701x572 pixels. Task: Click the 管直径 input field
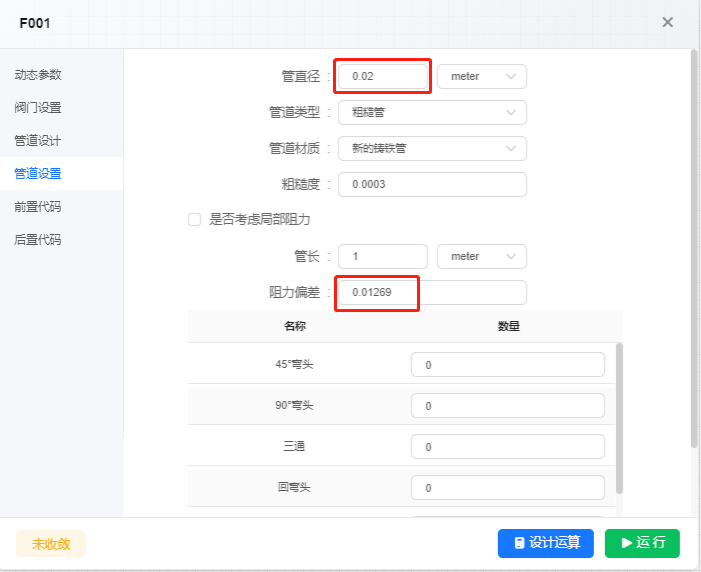[x=383, y=76]
